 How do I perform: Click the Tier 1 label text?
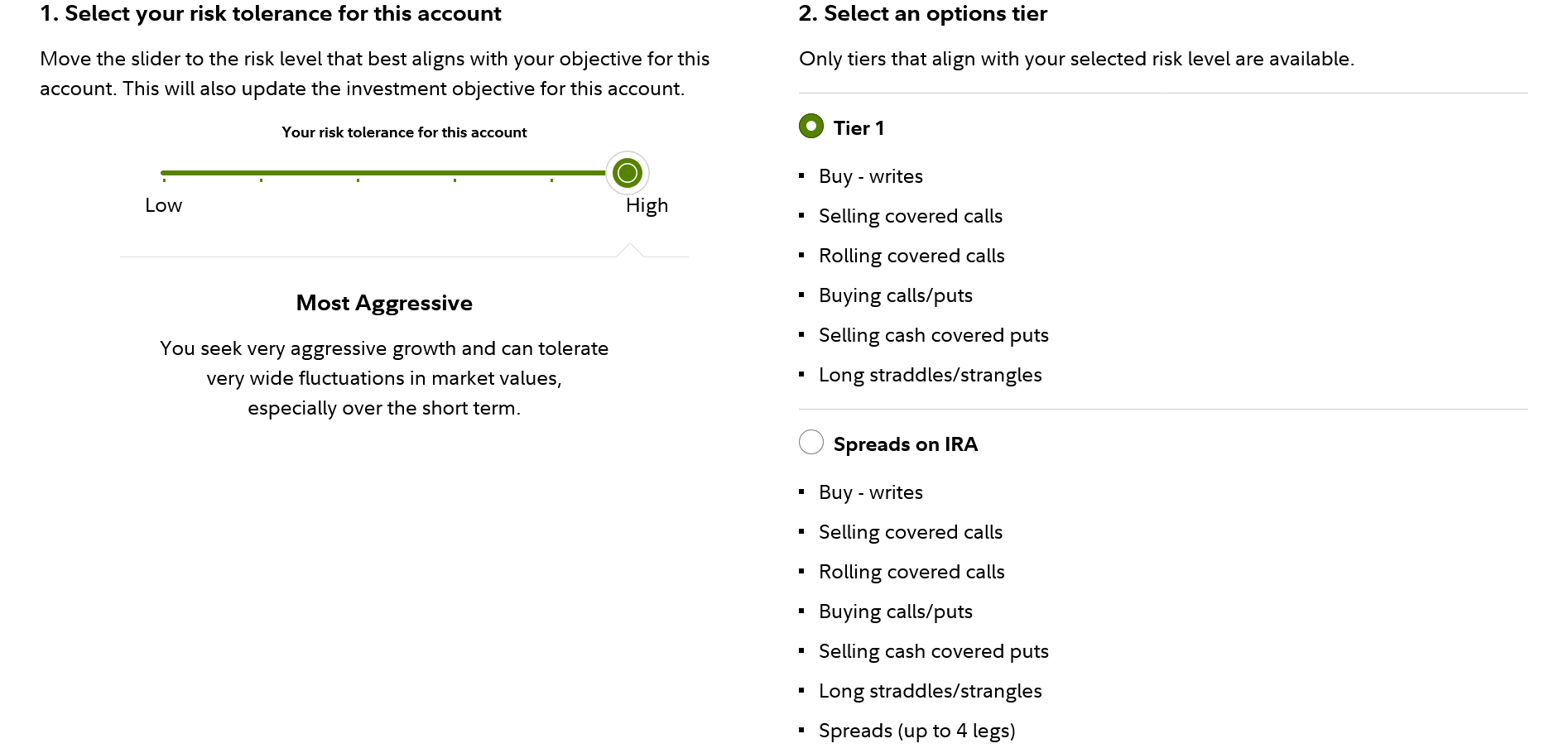coord(859,128)
